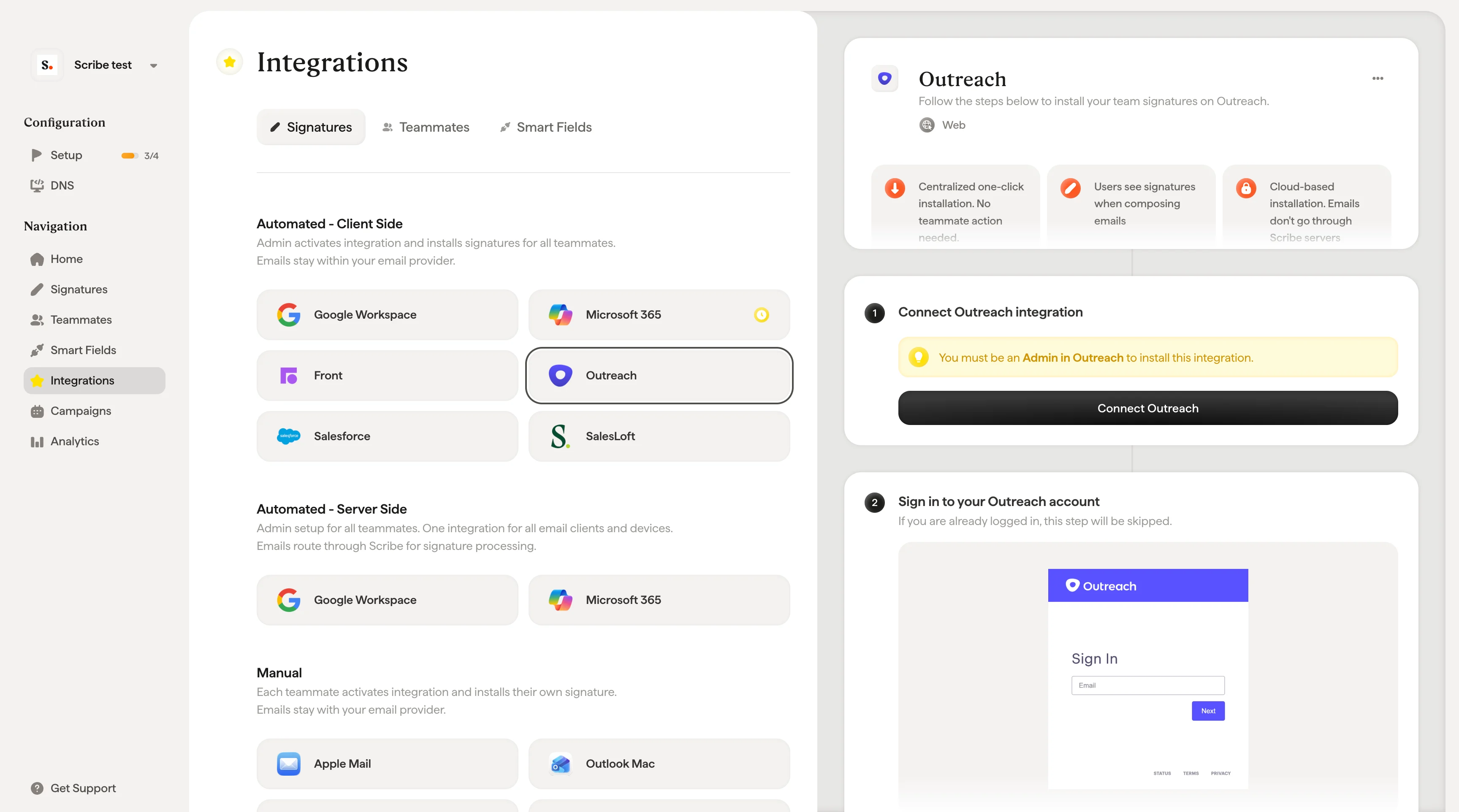This screenshot has height=812, width=1459.
Task: Click the Front logo icon
Action: [x=288, y=376]
